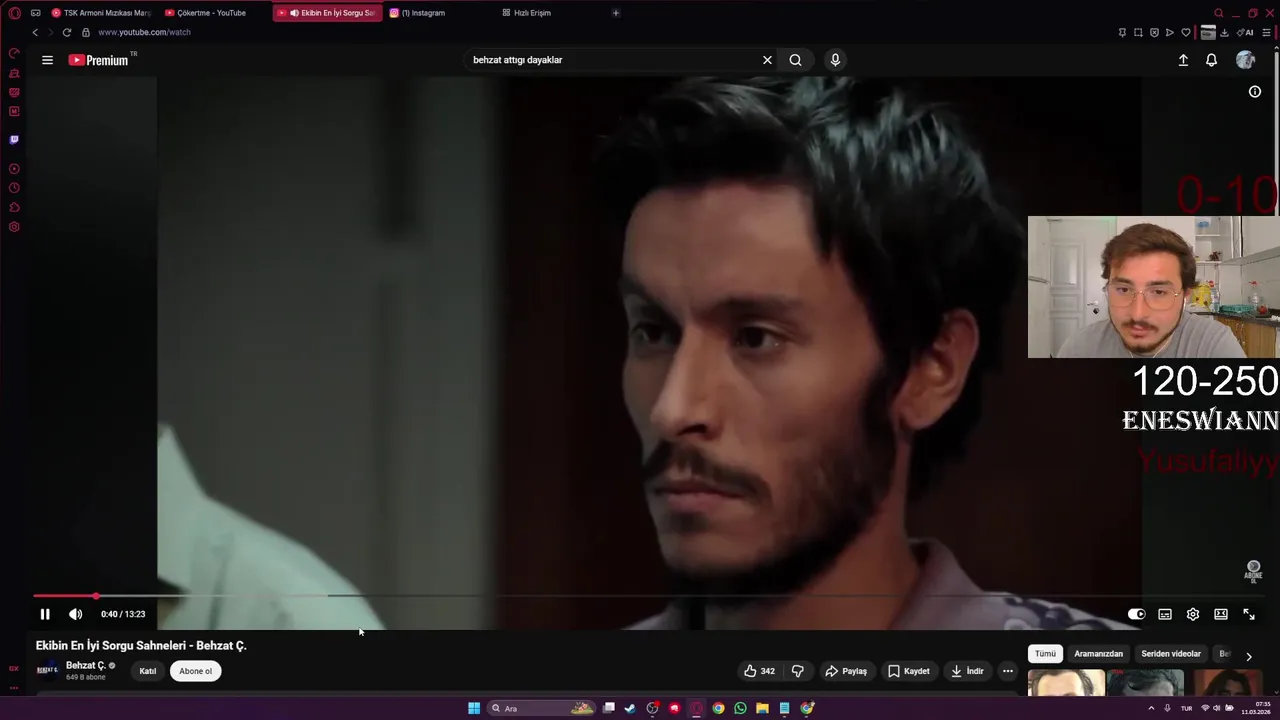Go back in the browser
Viewport: 1280px width, 720px height.
35,32
